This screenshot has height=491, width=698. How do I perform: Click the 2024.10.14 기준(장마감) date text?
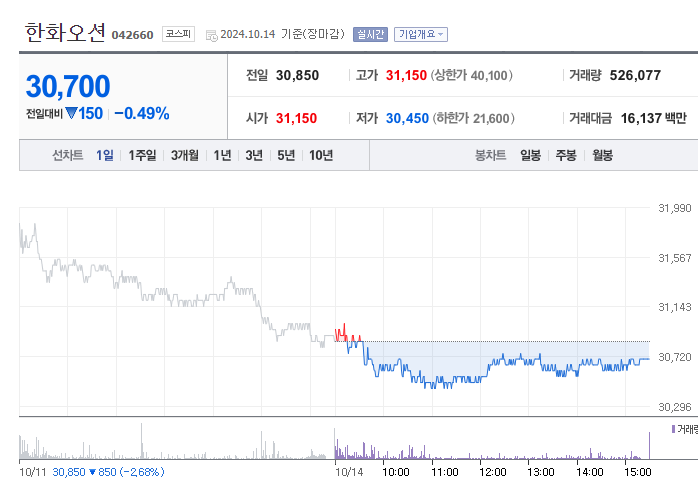tap(282, 34)
